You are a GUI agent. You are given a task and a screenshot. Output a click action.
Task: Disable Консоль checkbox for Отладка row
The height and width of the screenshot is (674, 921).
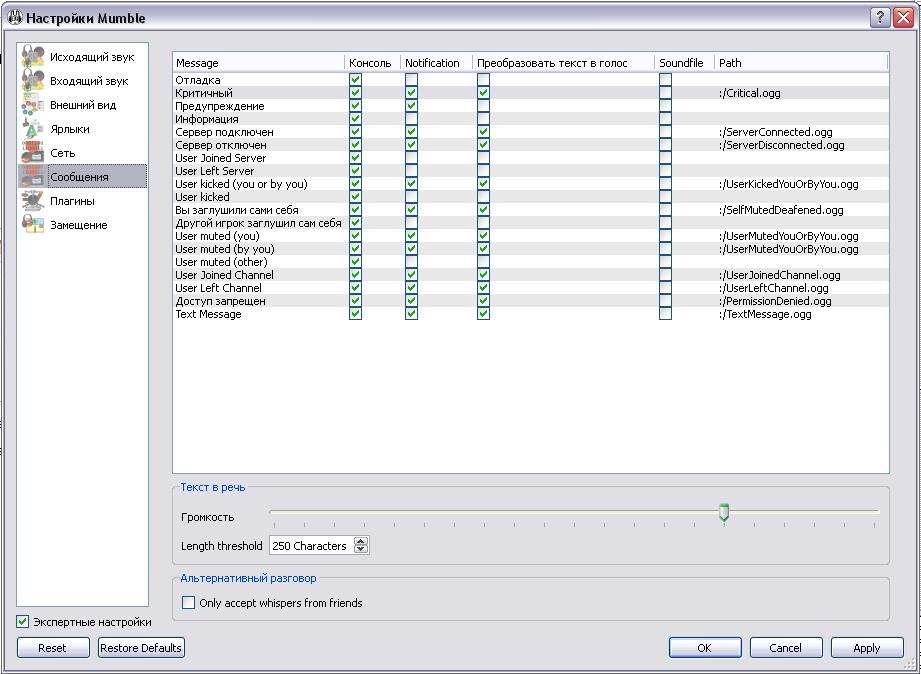tap(355, 80)
